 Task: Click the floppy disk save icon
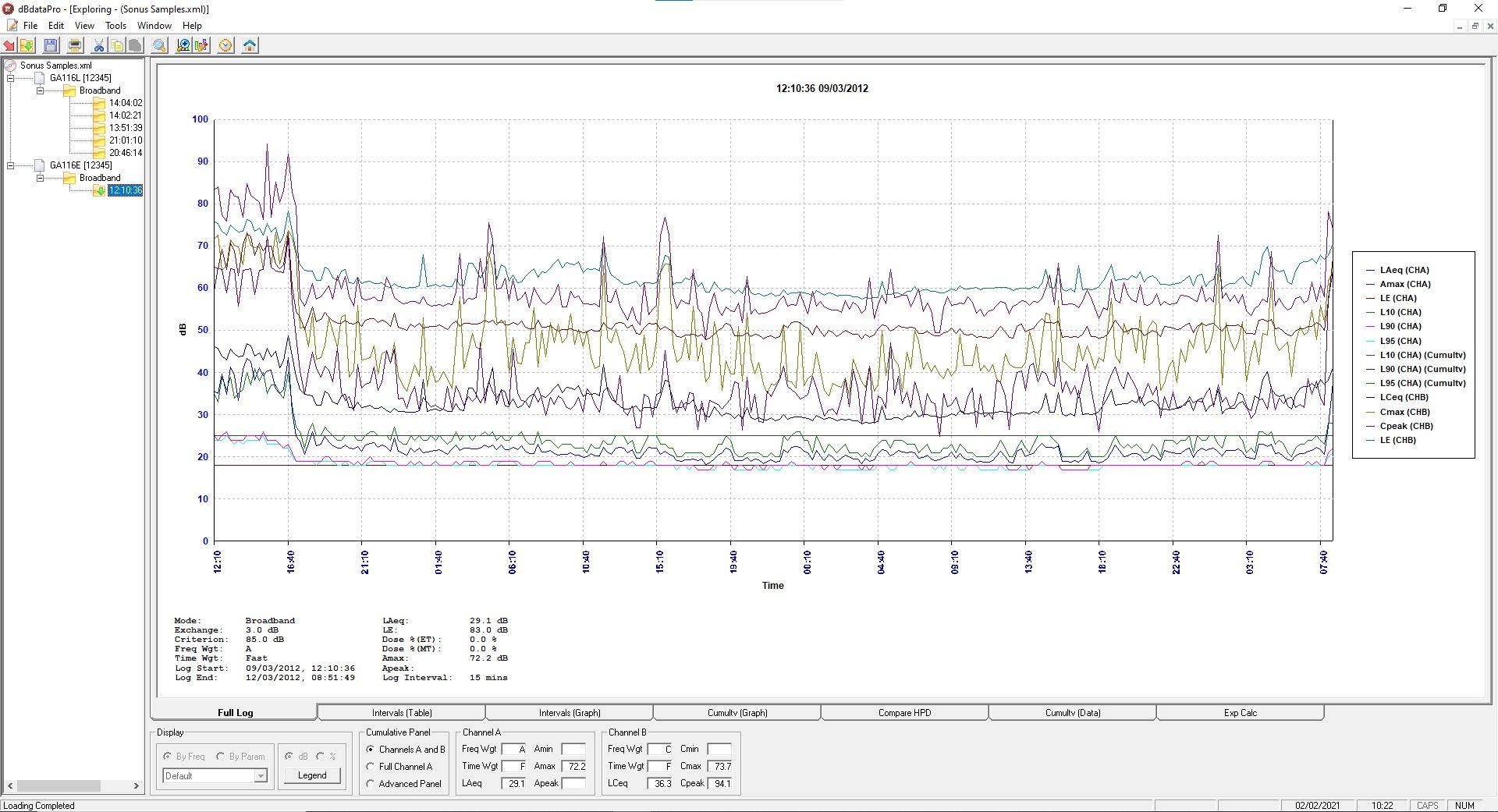tap(51, 45)
